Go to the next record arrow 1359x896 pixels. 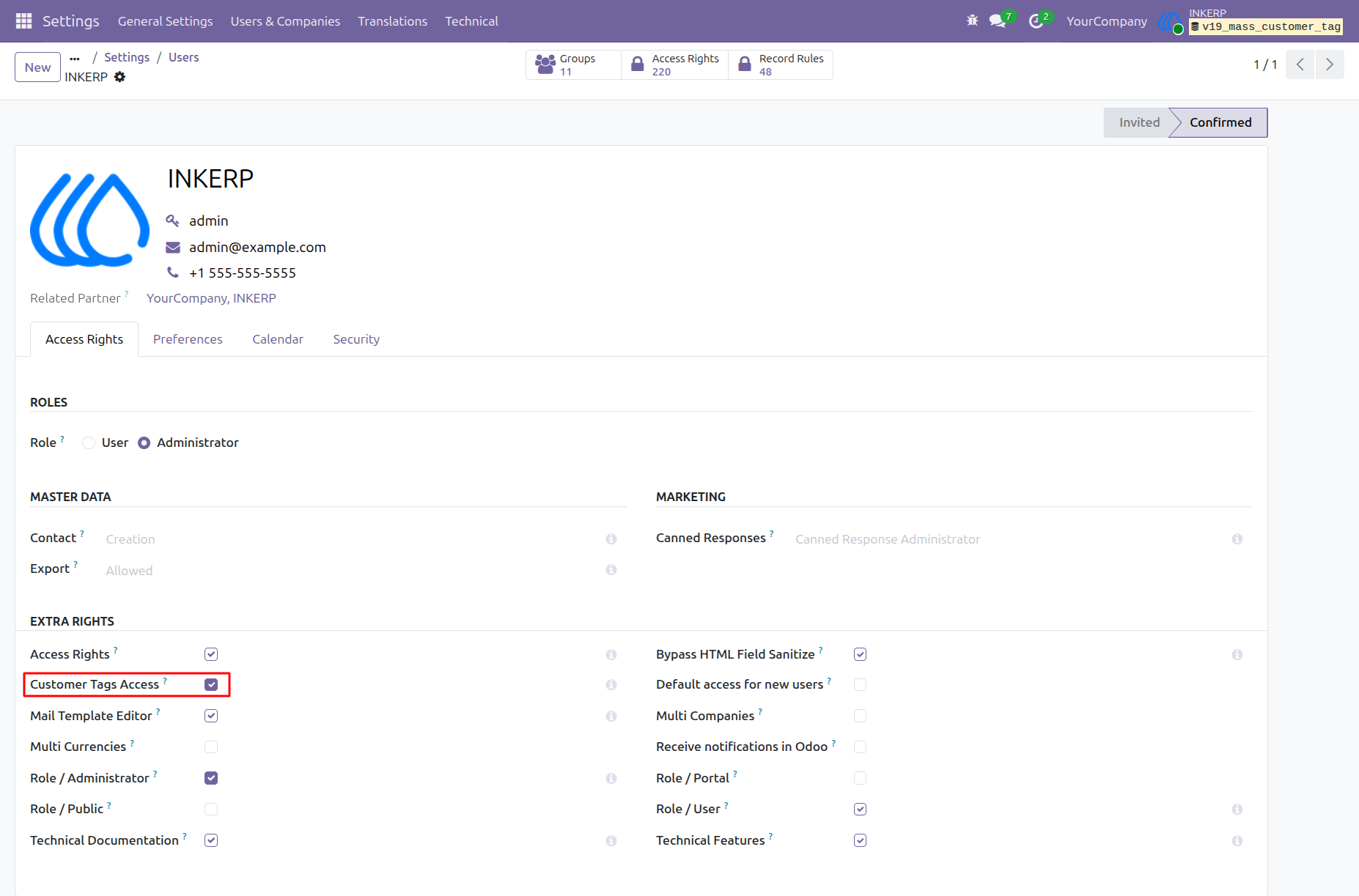(1330, 64)
